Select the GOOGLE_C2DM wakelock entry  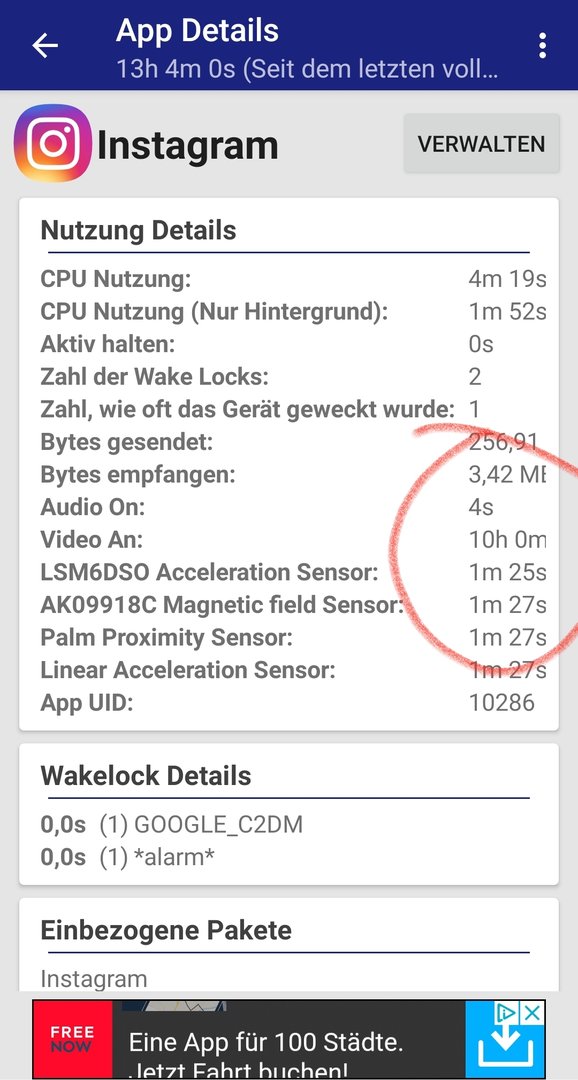pos(172,824)
